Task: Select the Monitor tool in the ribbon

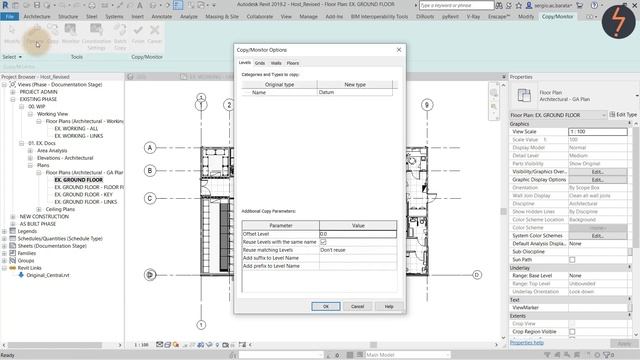Action: (x=70, y=34)
